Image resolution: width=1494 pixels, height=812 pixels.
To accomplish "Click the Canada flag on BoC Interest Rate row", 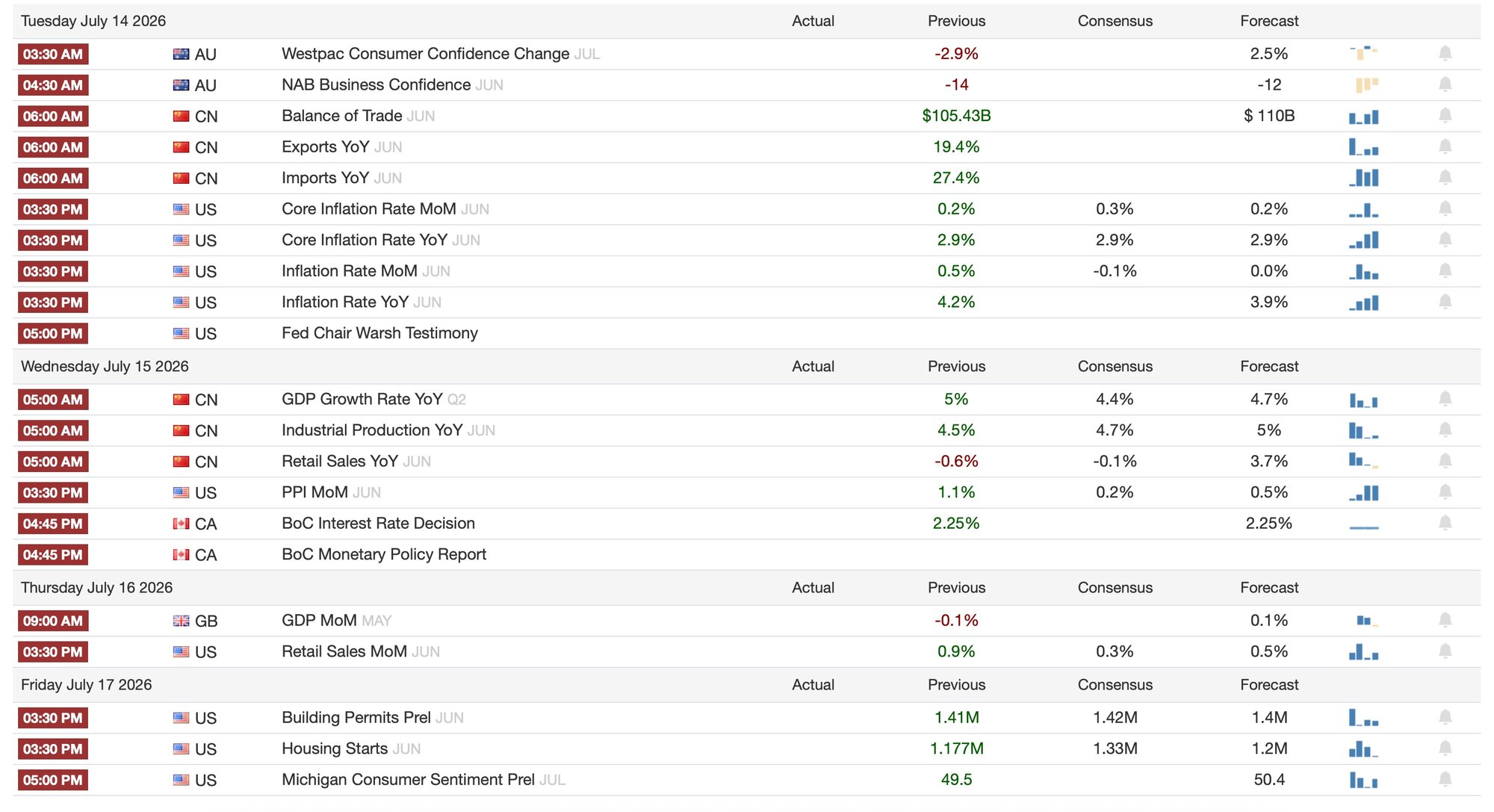I will coord(181,524).
